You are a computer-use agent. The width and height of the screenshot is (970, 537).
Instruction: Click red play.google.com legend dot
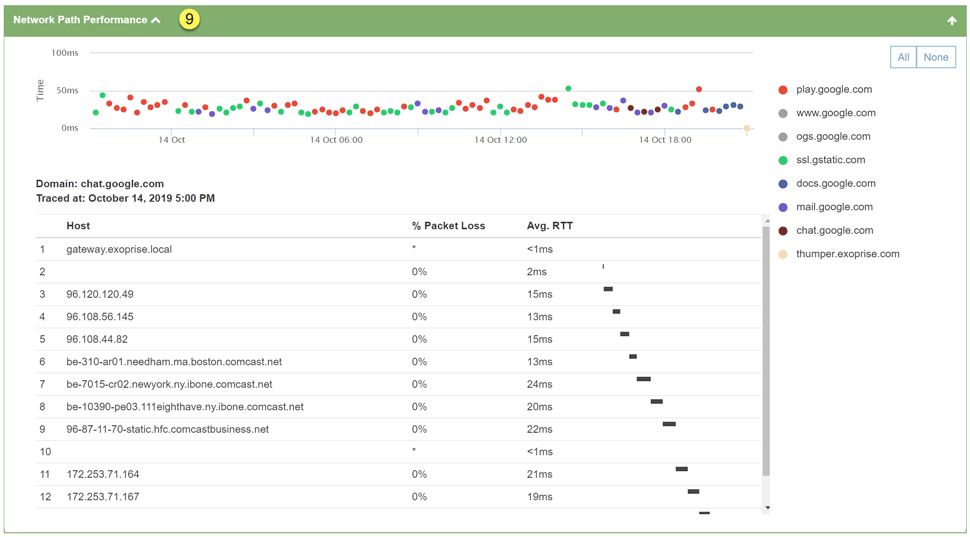click(783, 90)
